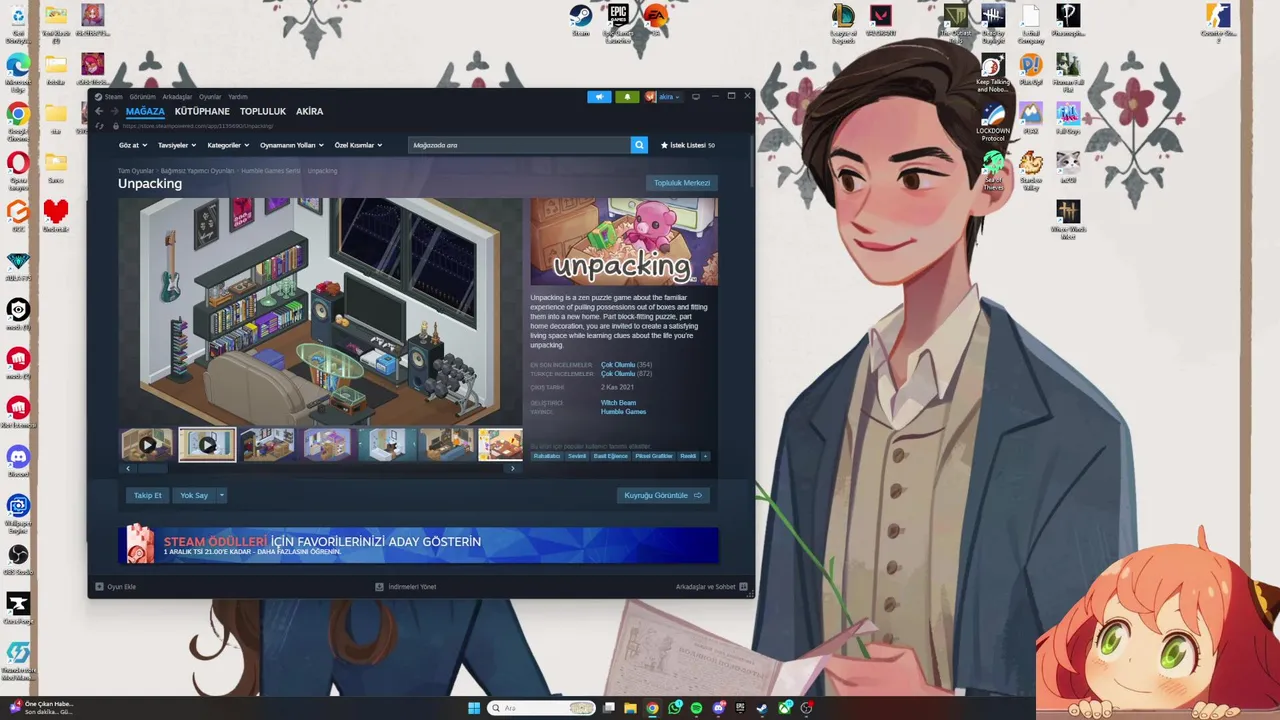Open File Explorer from the taskbar
Screen dimensions: 1280x720
pyautogui.click(x=630, y=708)
